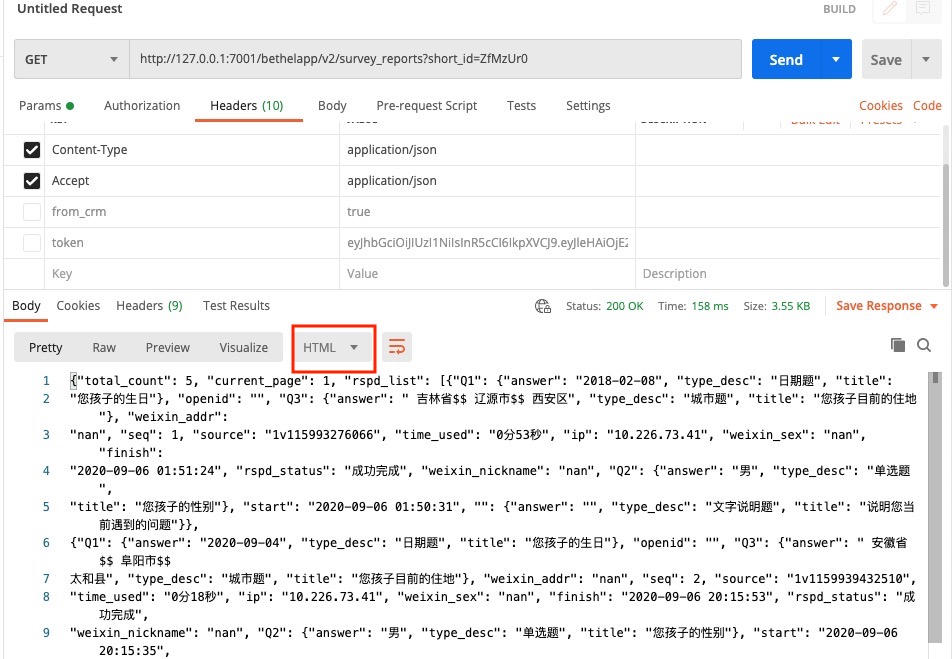Open the Send button dropdown arrow
The image size is (952, 659).
point(834,59)
